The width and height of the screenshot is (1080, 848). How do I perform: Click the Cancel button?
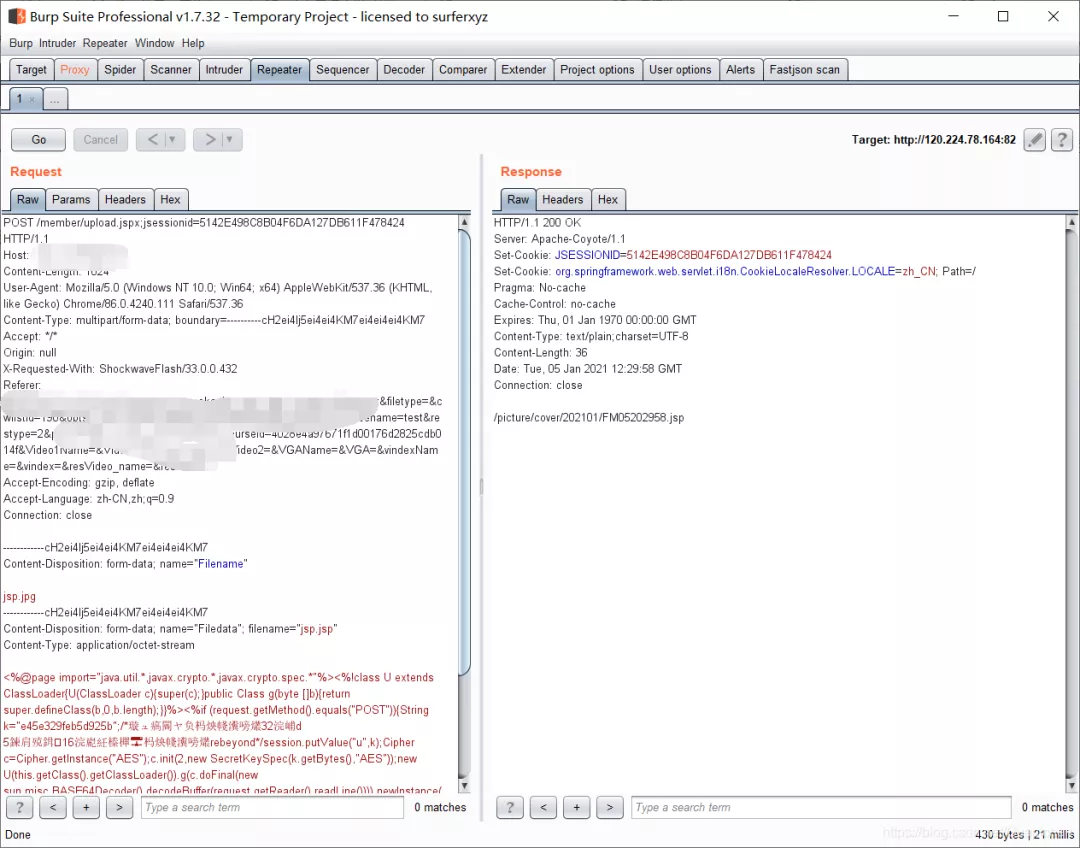pos(101,140)
